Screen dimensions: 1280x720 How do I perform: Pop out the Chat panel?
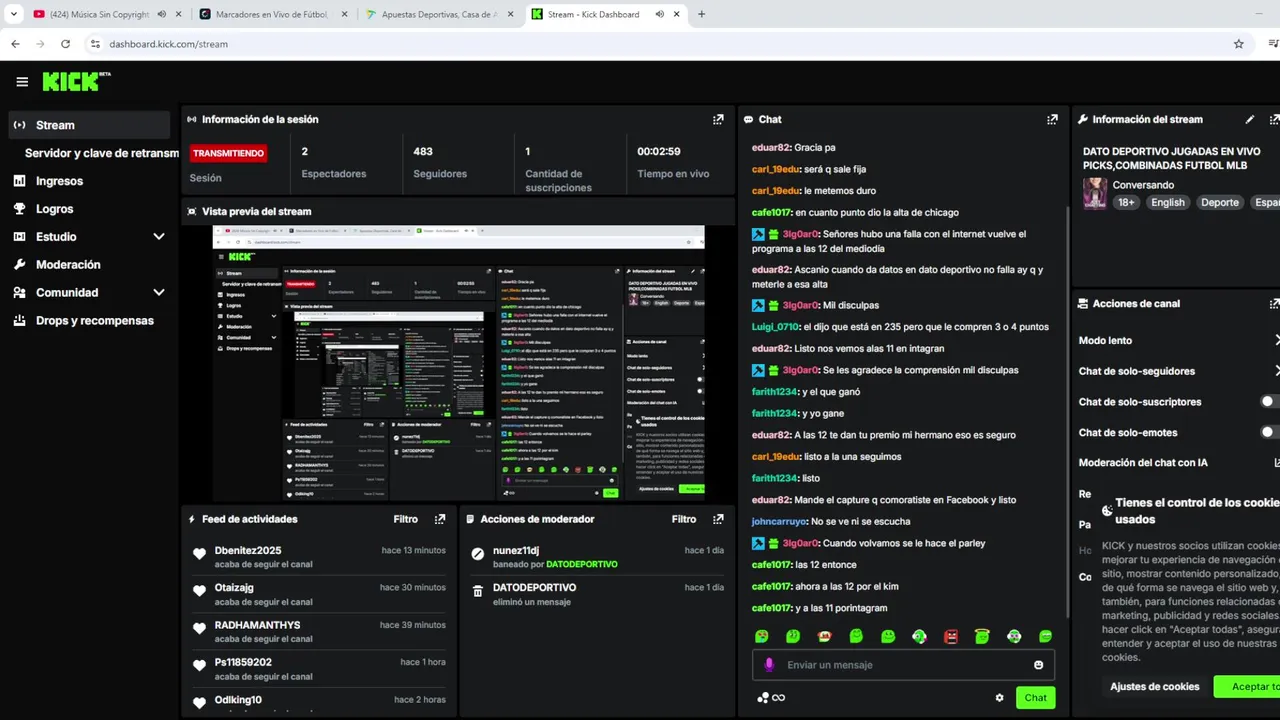point(1052,119)
